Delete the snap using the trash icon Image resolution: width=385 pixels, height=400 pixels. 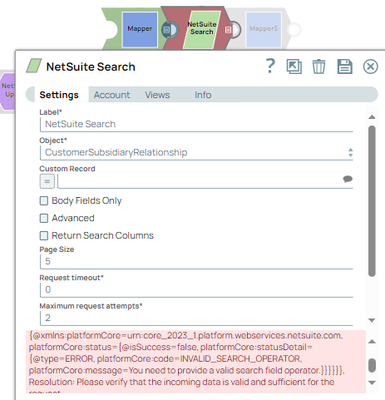point(319,66)
